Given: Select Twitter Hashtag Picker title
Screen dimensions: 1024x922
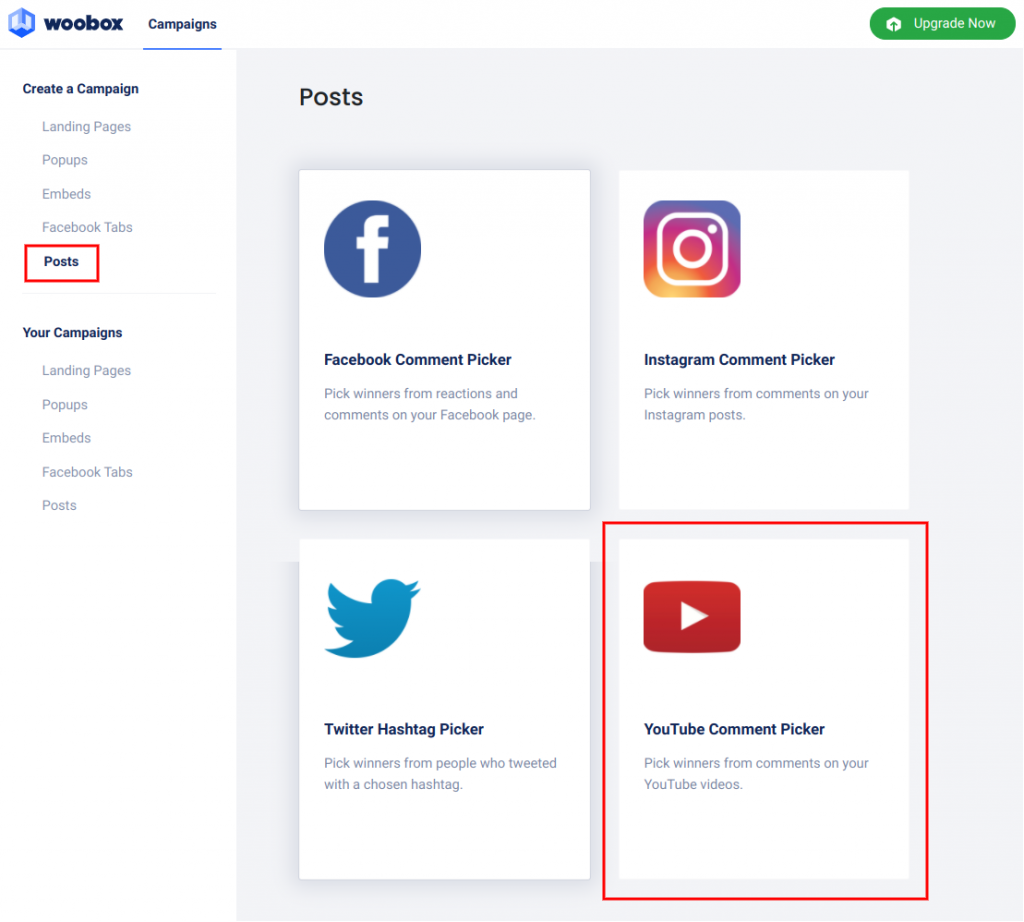Looking at the screenshot, I should point(404,729).
